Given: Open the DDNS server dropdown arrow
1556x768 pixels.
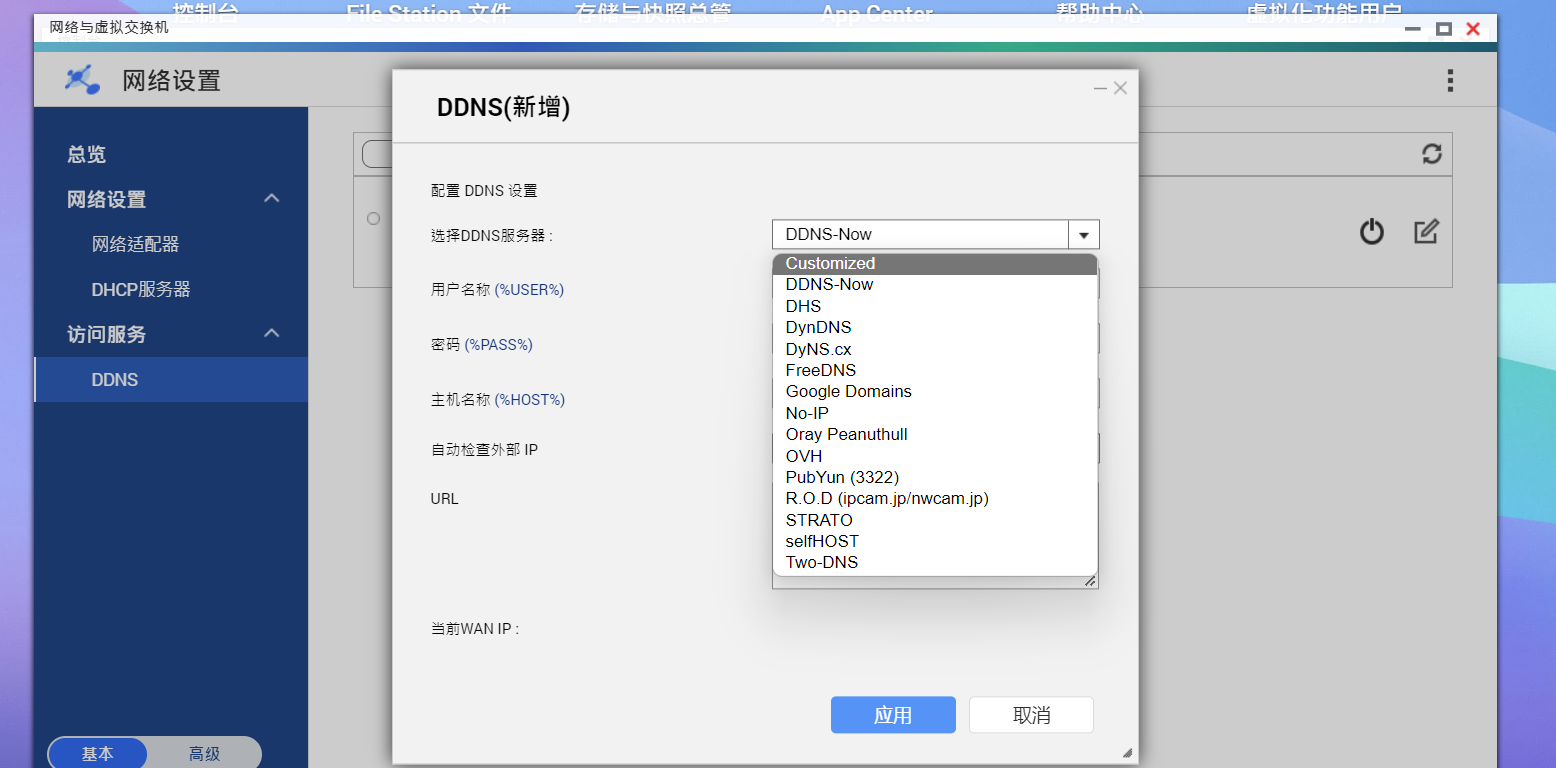Looking at the screenshot, I should pyautogui.click(x=1084, y=235).
